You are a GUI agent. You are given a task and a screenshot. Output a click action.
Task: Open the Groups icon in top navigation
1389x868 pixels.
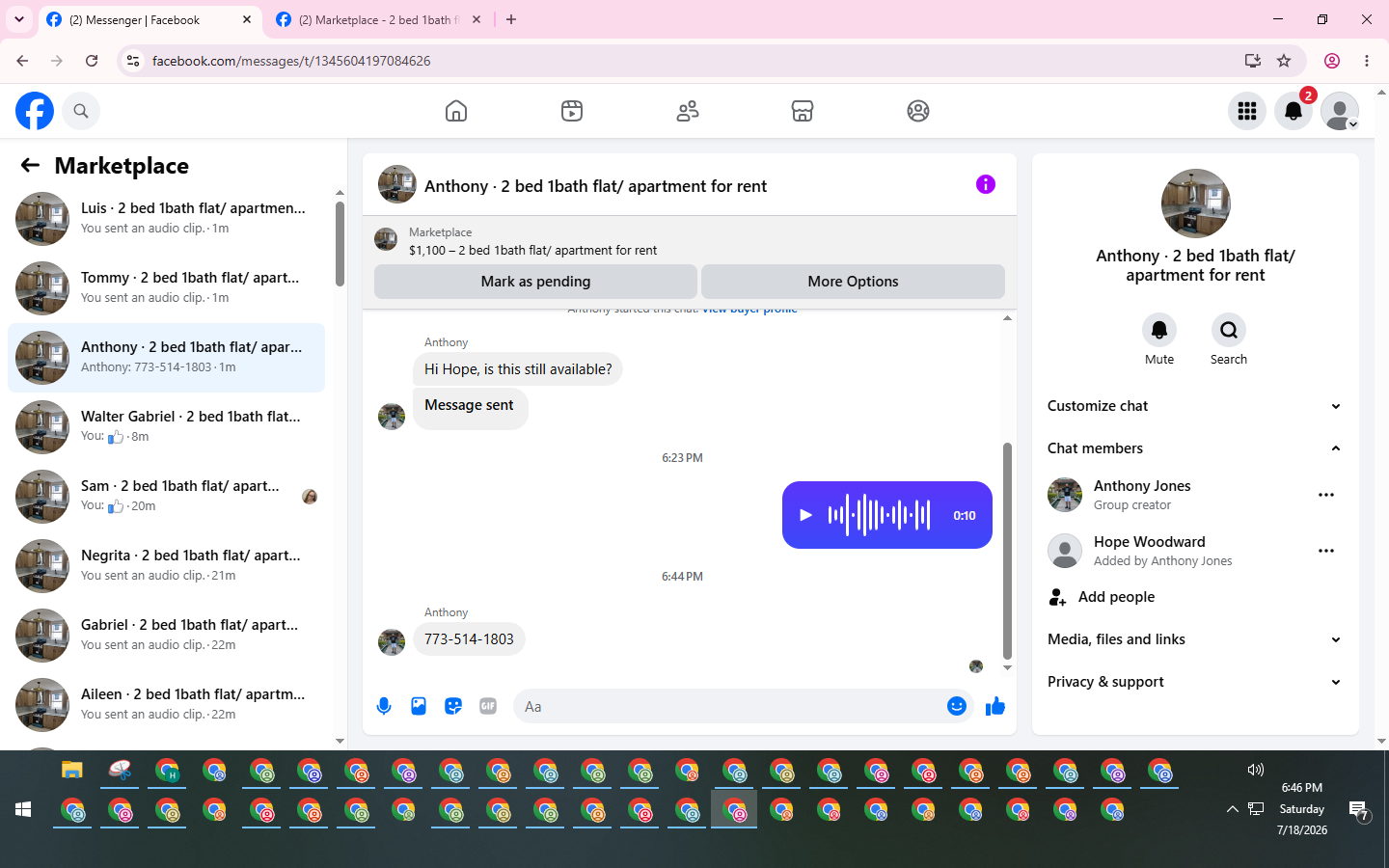pos(918,111)
